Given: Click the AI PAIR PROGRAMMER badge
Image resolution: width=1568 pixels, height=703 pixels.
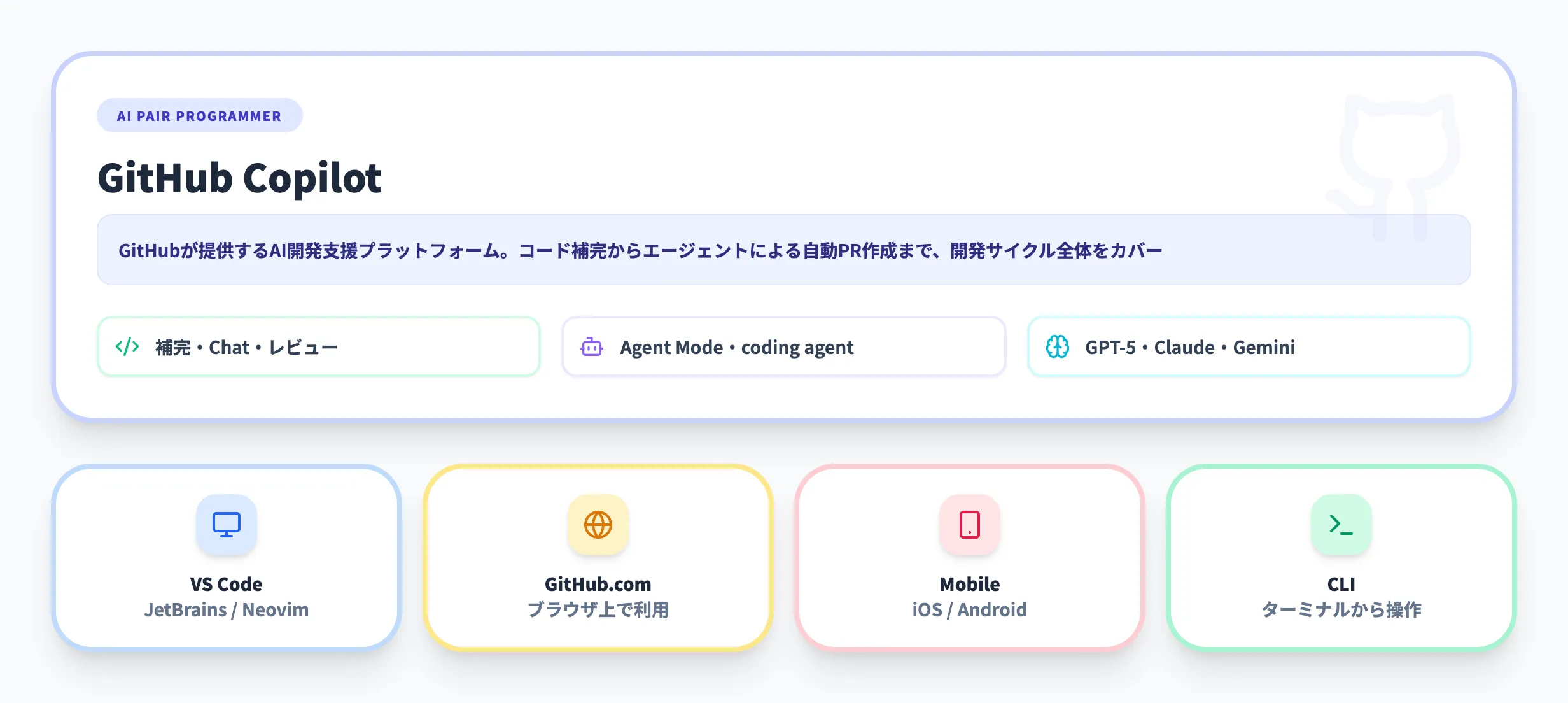Looking at the screenshot, I should point(199,115).
